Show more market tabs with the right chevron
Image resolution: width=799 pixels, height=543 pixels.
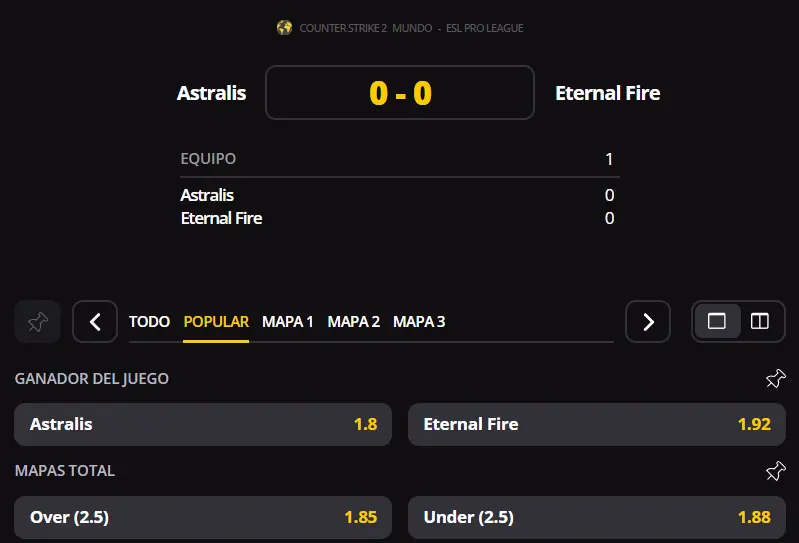(x=648, y=321)
